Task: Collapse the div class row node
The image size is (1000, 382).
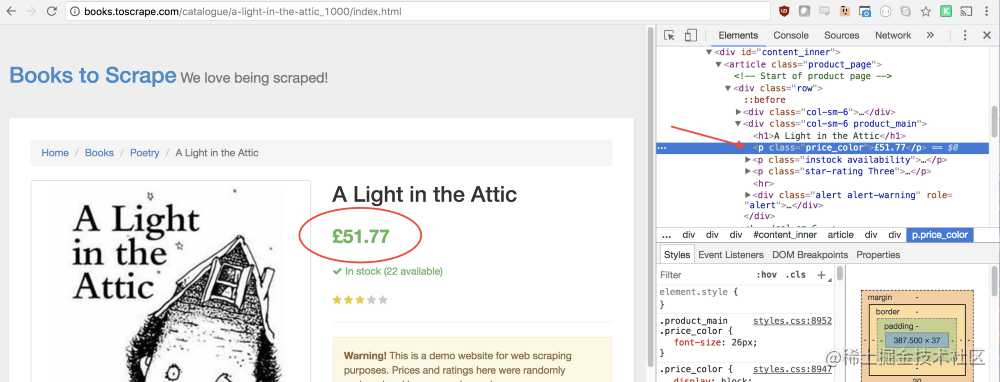Action: coord(728,88)
